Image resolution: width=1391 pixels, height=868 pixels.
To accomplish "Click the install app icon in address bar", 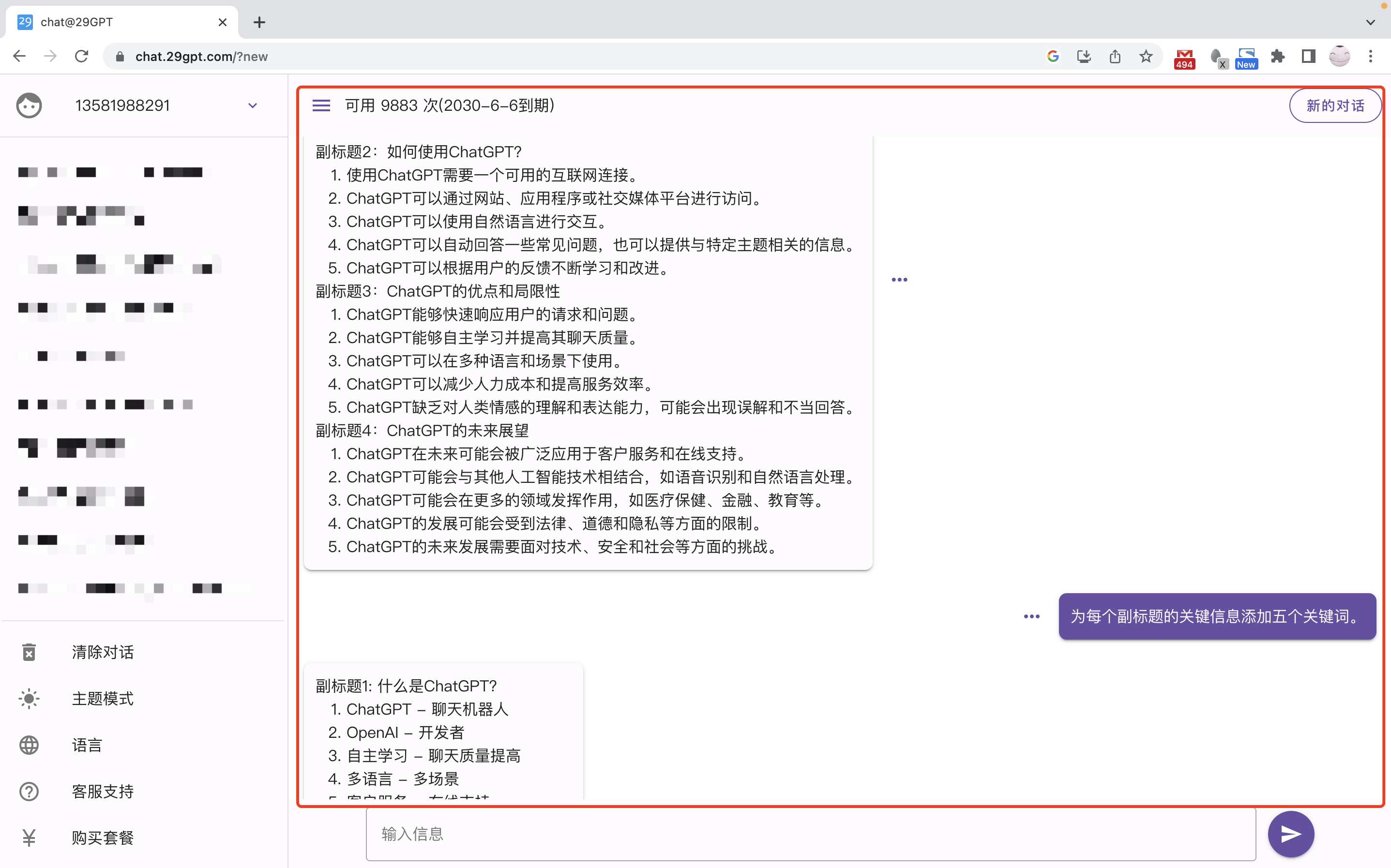I will pyautogui.click(x=1084, y=56).
